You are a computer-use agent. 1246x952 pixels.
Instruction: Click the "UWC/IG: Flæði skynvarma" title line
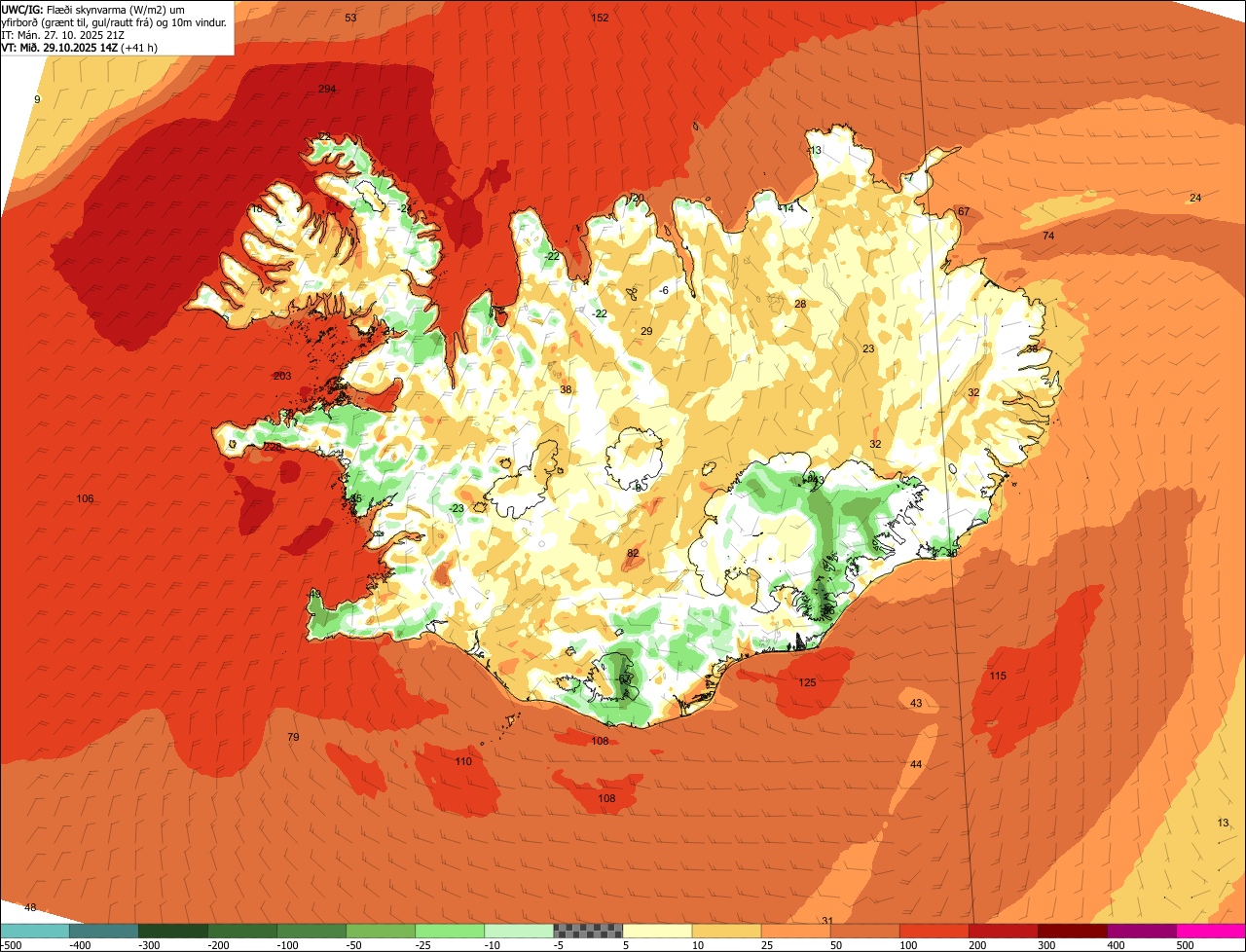tap(92, 9)
